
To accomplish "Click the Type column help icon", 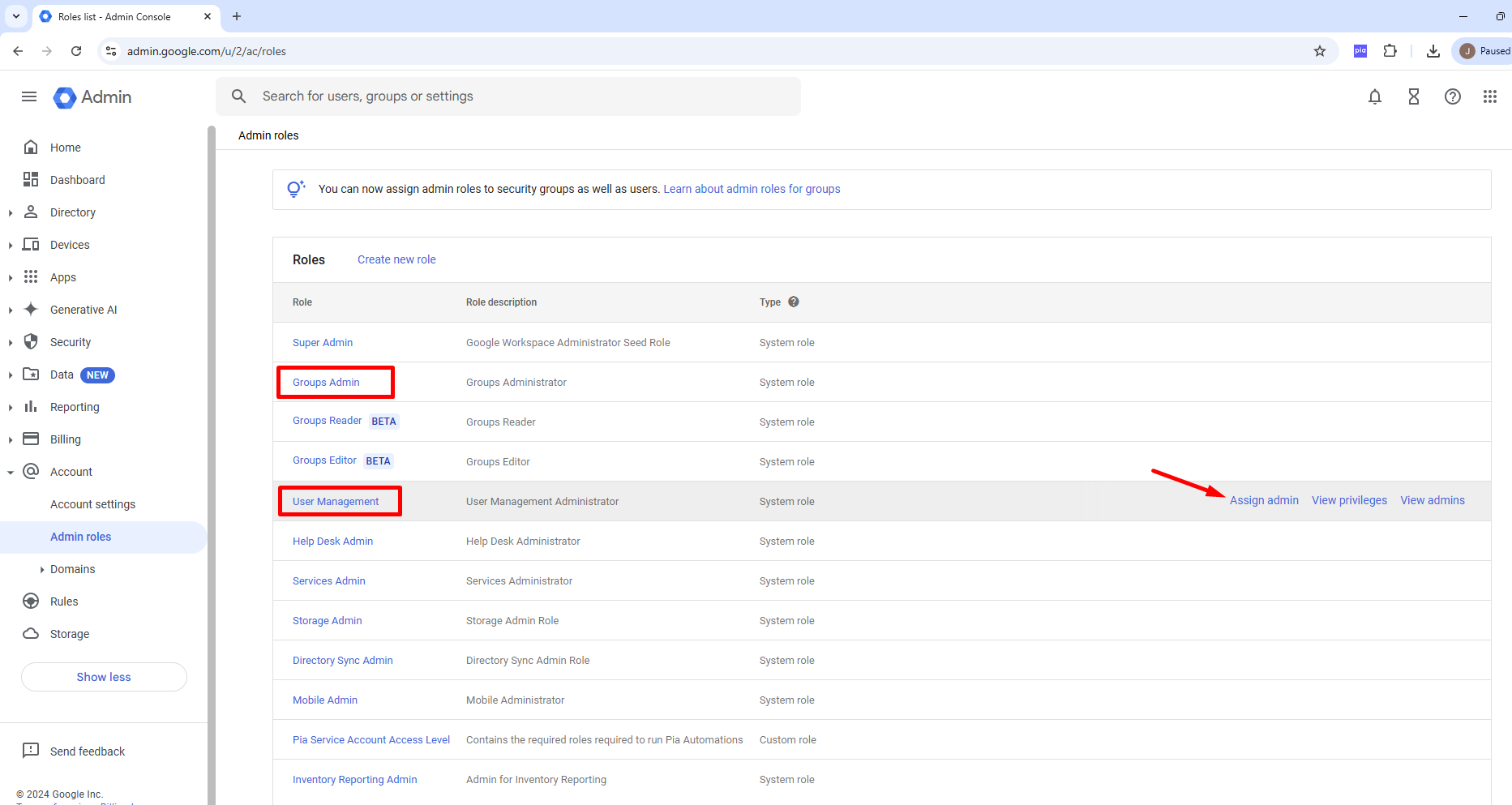I will coord(794,302).
